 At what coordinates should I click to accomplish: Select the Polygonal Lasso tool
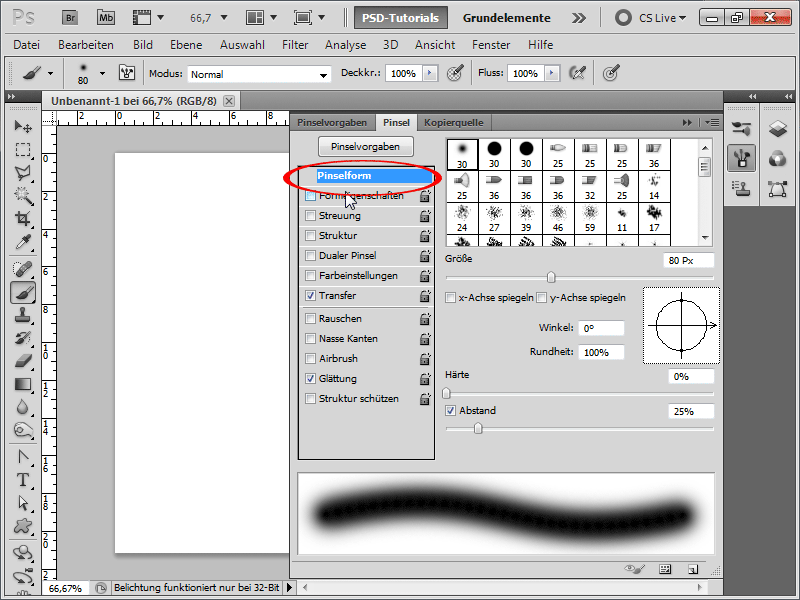[x=23, y=173]
